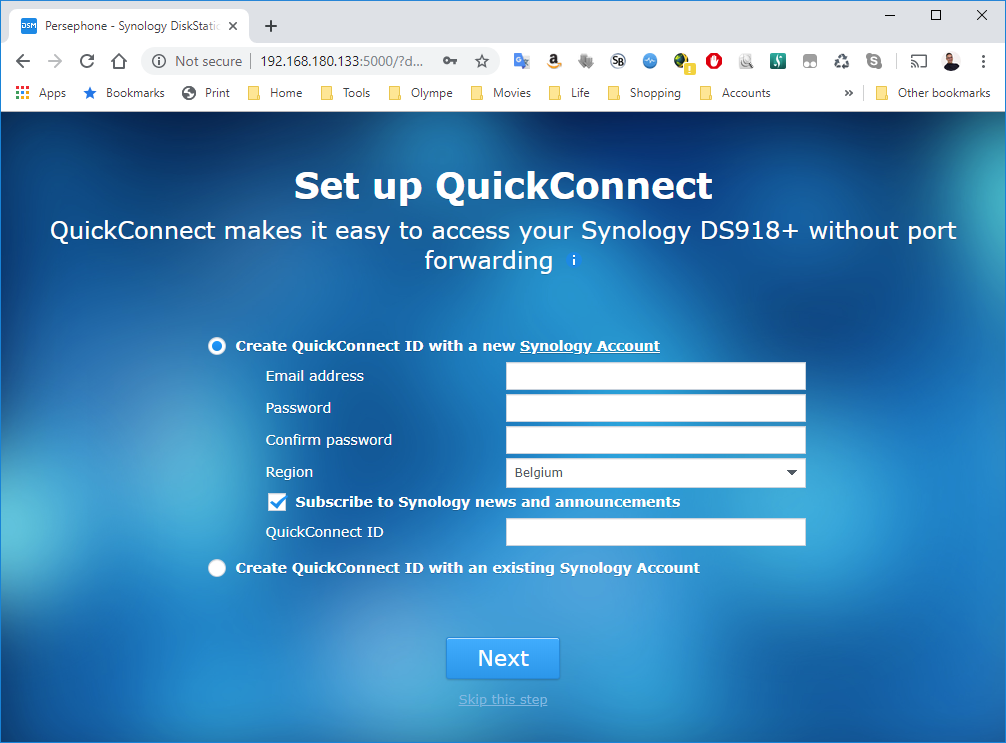Open the magnifying glass extension
The height and width of the screenshot is (743, 1006).
[746, 61]
